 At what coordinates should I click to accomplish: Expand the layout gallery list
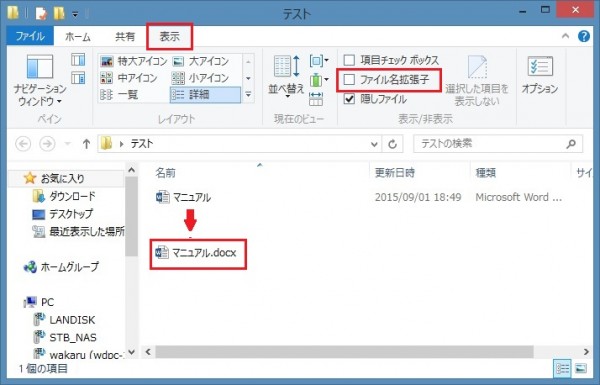(x=248, y=95)
